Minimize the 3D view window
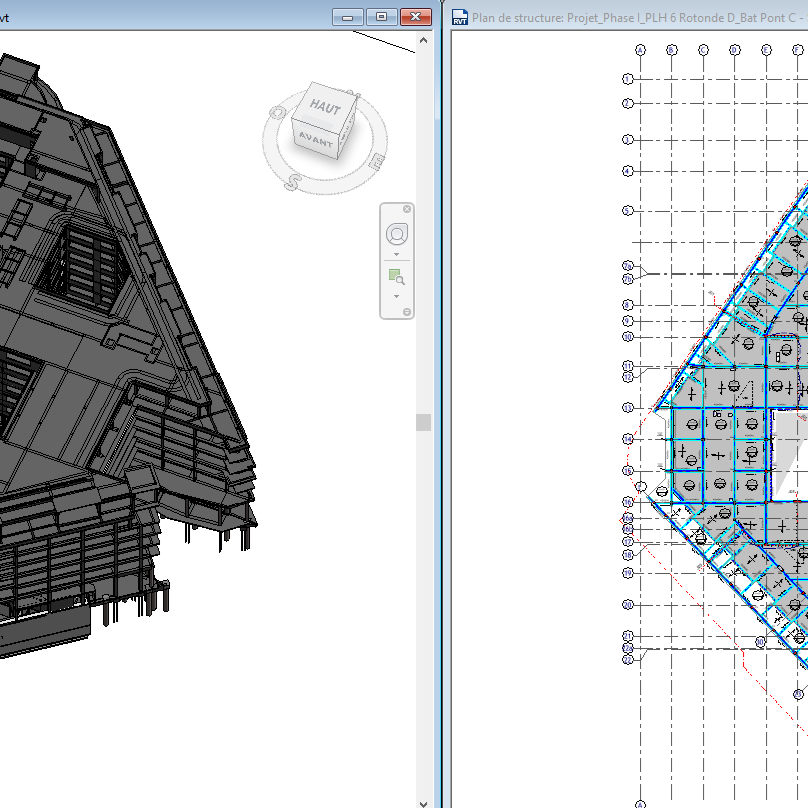Image resolution: width=808 pixels, height=808 pixels. pos(348,17)
